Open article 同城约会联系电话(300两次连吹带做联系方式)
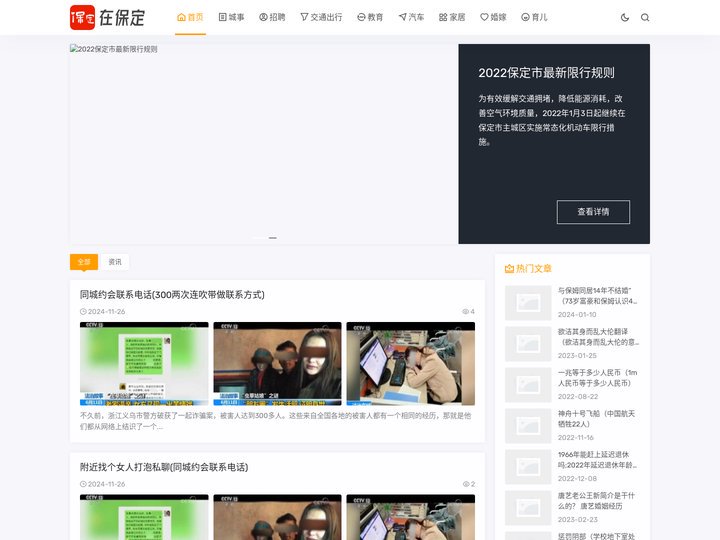 [172, 295]
